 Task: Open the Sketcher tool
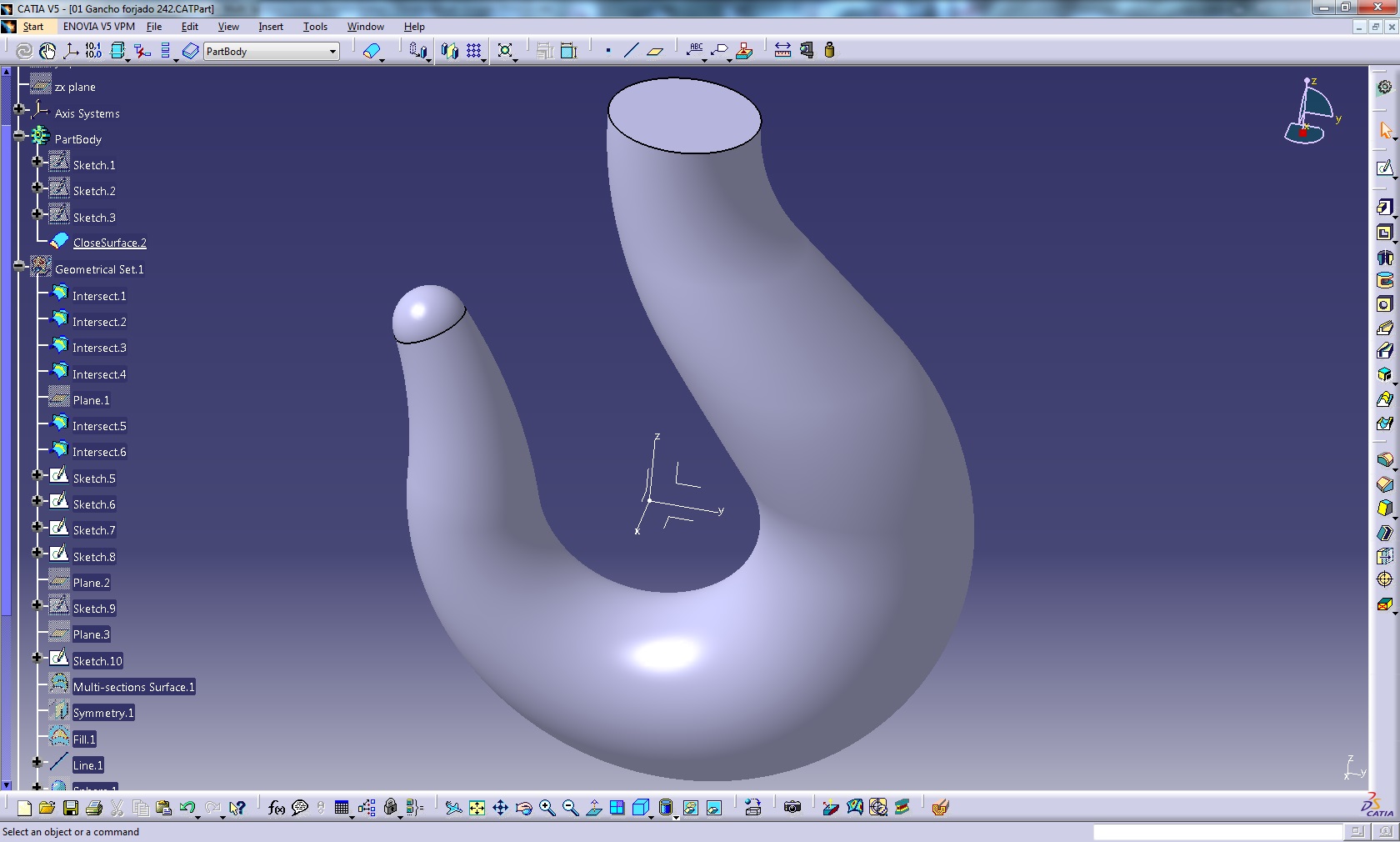coord(1384,168)
